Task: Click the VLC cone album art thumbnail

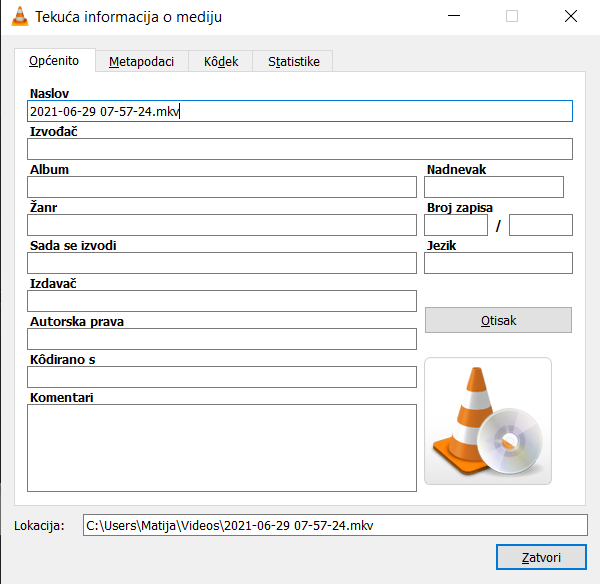Action: click(487, 421)
